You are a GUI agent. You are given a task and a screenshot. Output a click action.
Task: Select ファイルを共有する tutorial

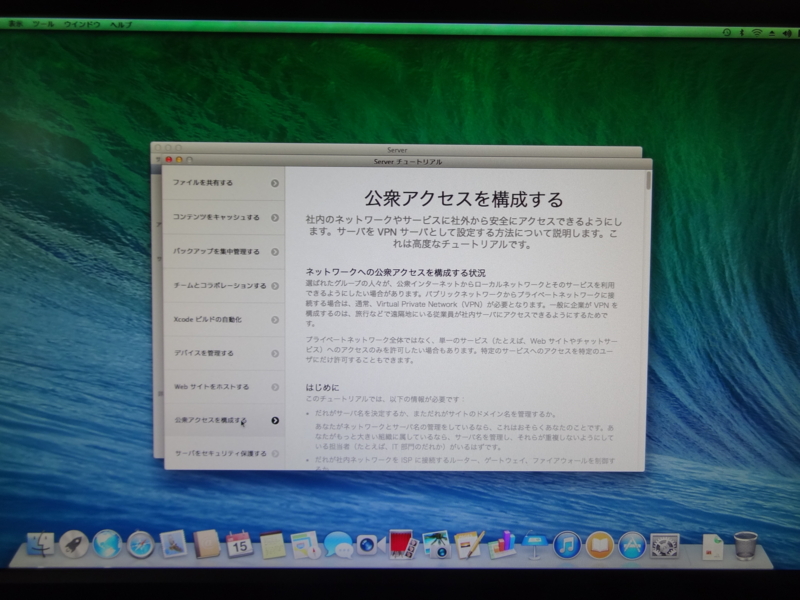(x=223, y=183)
